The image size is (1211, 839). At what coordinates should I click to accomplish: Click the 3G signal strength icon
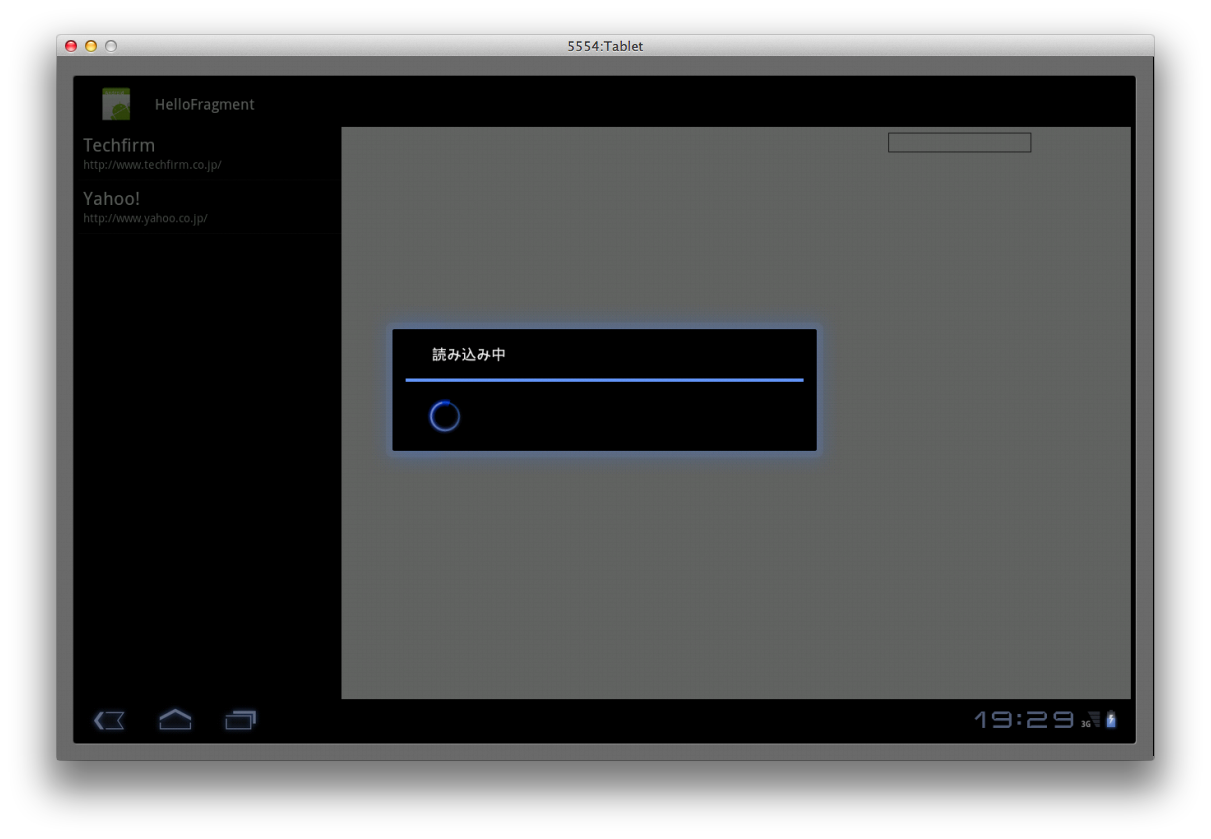[x=1091, y=720]
